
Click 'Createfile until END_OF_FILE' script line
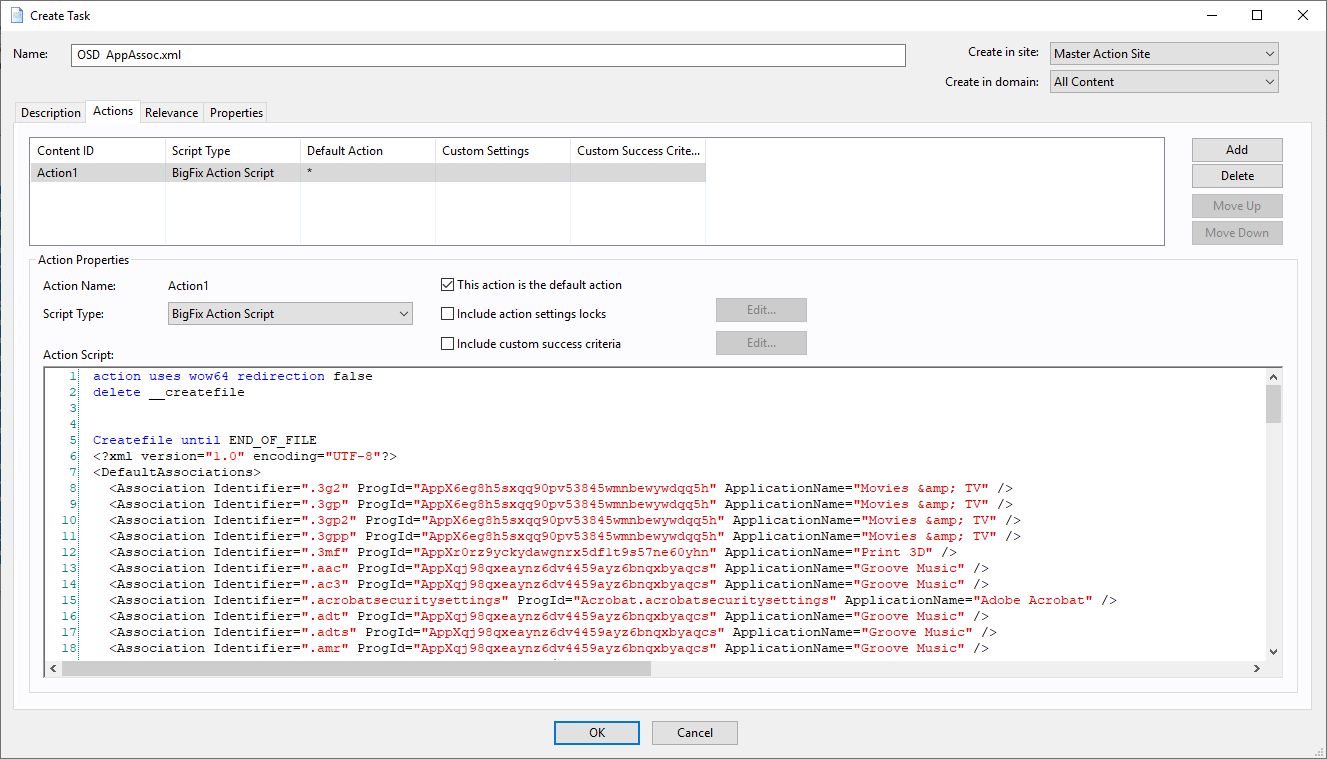pos(204,440)
